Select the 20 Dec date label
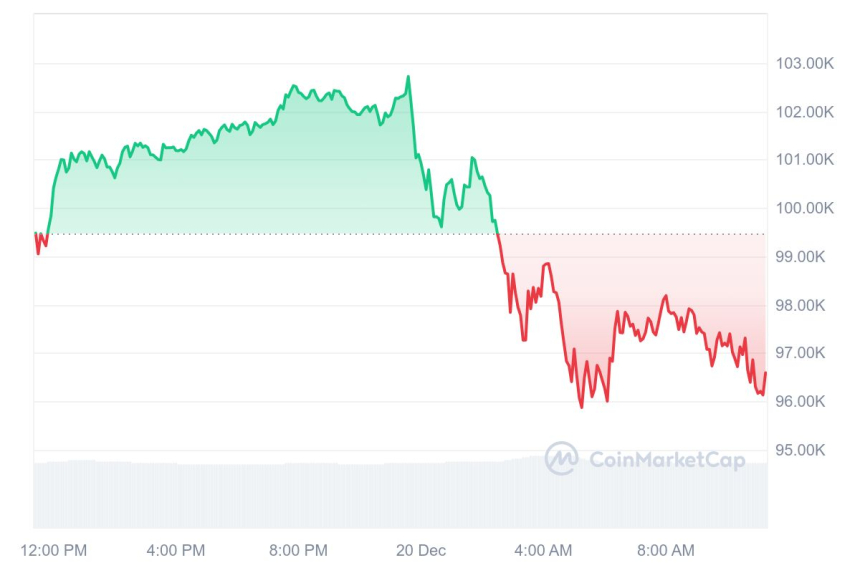This screenshot has width=860, height=573. 420,550
